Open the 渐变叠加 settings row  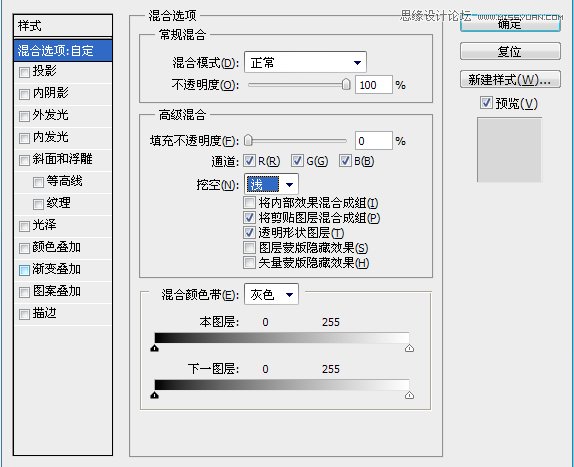(63, 270)
